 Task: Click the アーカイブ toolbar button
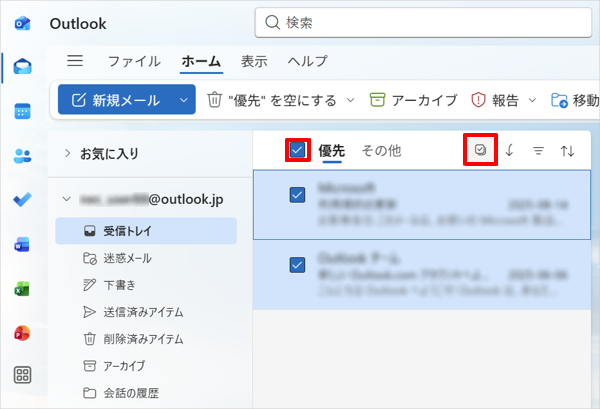click(414, 100)
